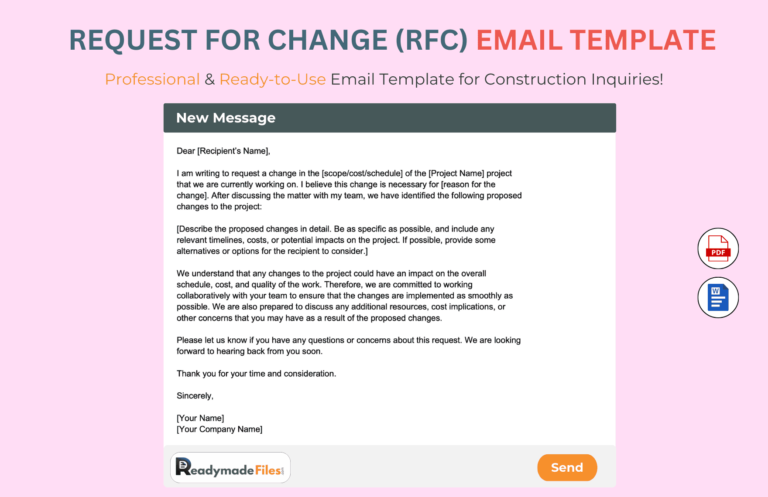Click the ReadymadeFiles logo
This screenshot has height=497, width=768.
(230, 467)
